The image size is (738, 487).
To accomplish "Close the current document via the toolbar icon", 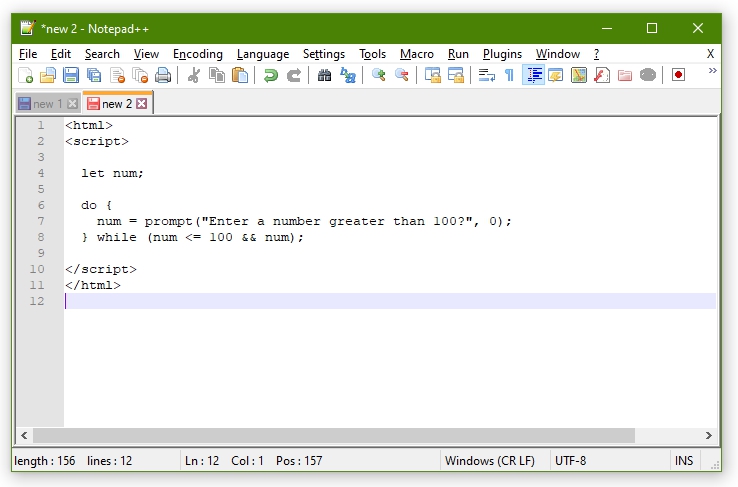I will coord(117,75).
